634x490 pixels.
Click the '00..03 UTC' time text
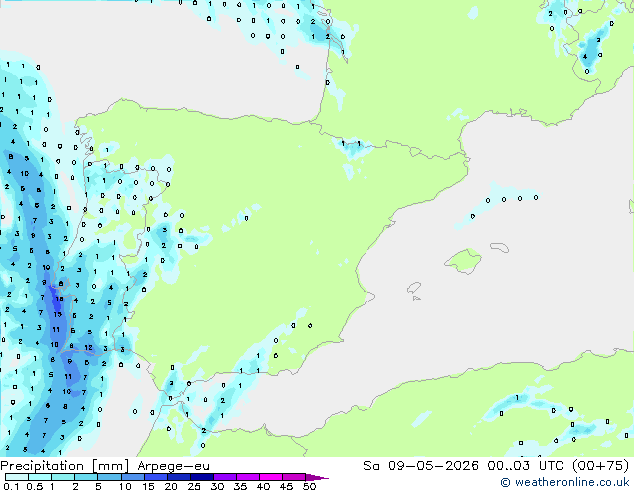[525, 466]
